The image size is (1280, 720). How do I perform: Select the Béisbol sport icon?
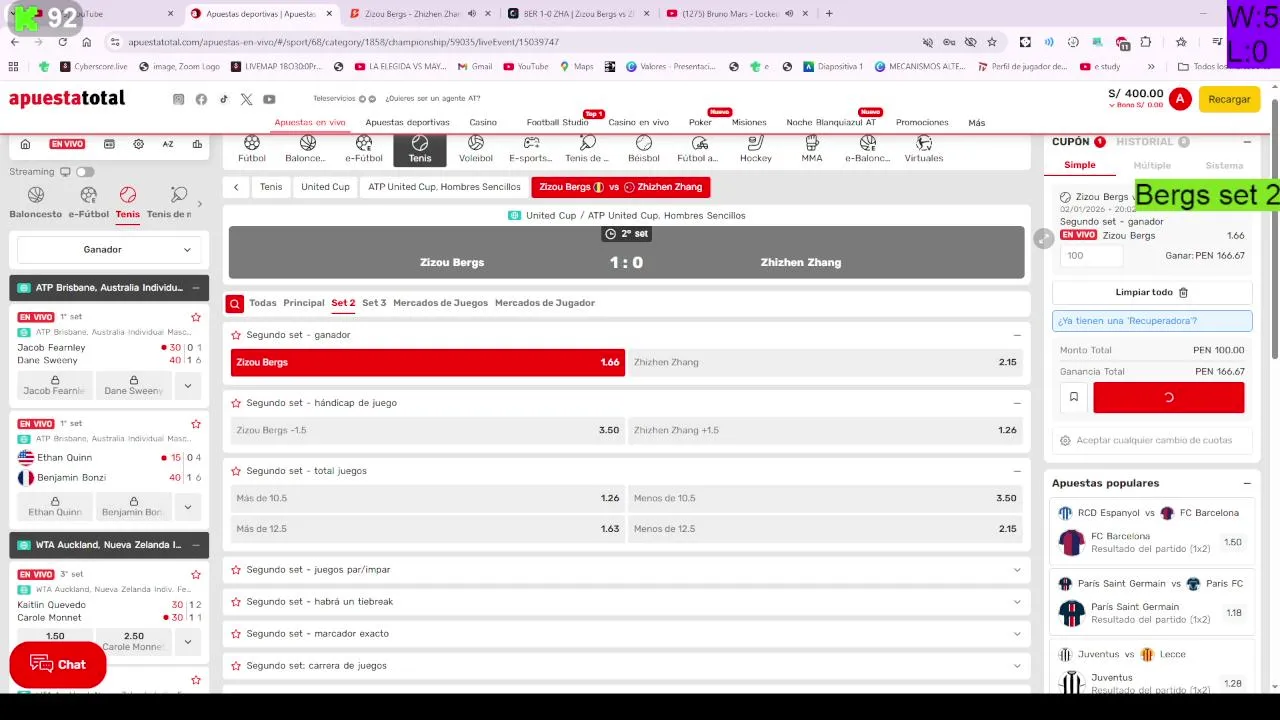pos(644,150)
